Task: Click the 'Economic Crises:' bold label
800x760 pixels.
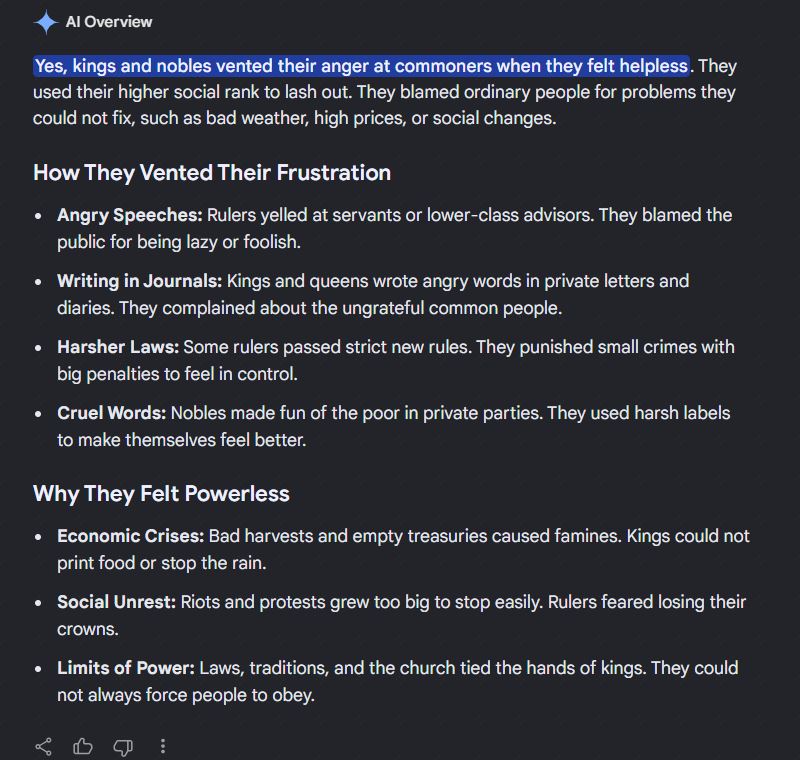Action: [130, 536]
